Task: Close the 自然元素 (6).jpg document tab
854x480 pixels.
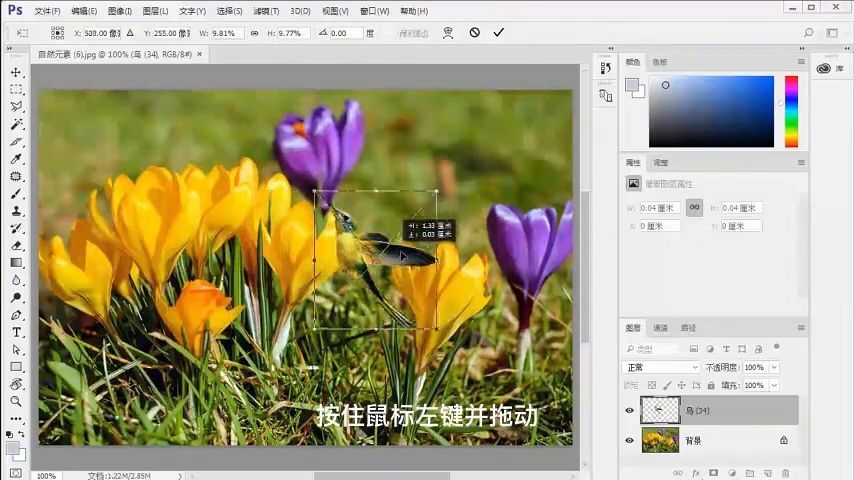Action: (x=199, y=54)
